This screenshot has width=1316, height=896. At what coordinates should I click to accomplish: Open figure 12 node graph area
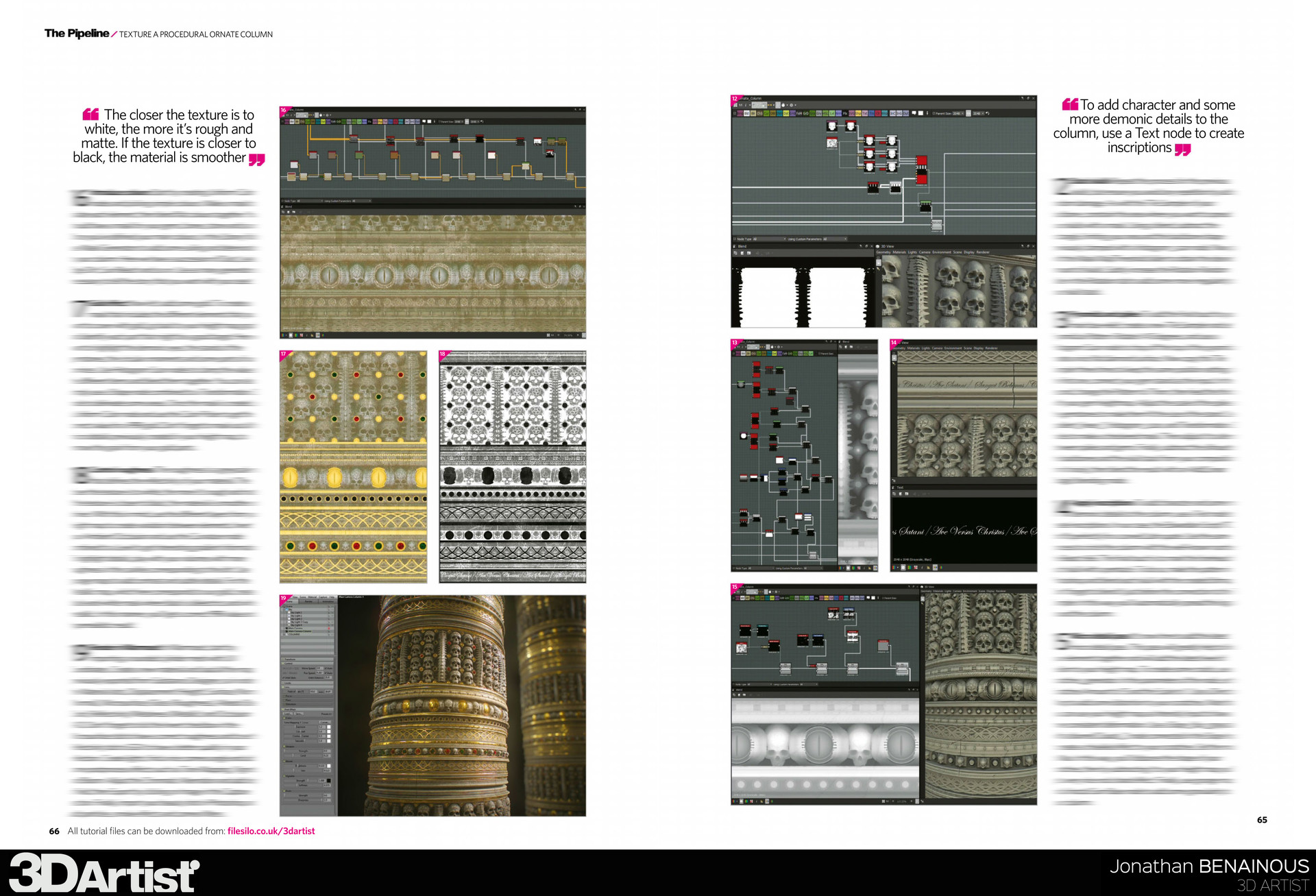pyautogui.click(x=884, y=175)
